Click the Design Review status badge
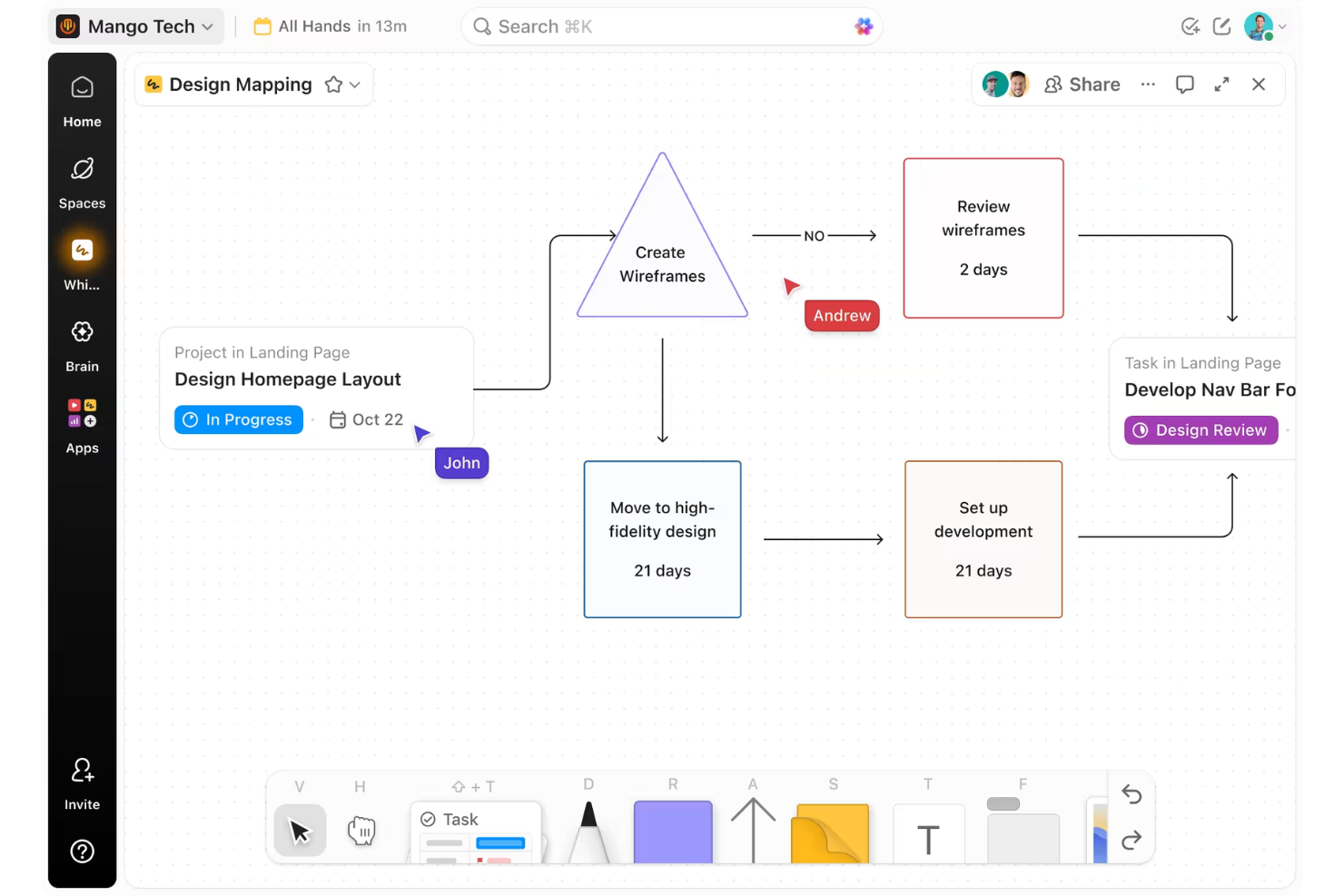The width and height of the screenshot is (1344, 896). coord(1201,430)
